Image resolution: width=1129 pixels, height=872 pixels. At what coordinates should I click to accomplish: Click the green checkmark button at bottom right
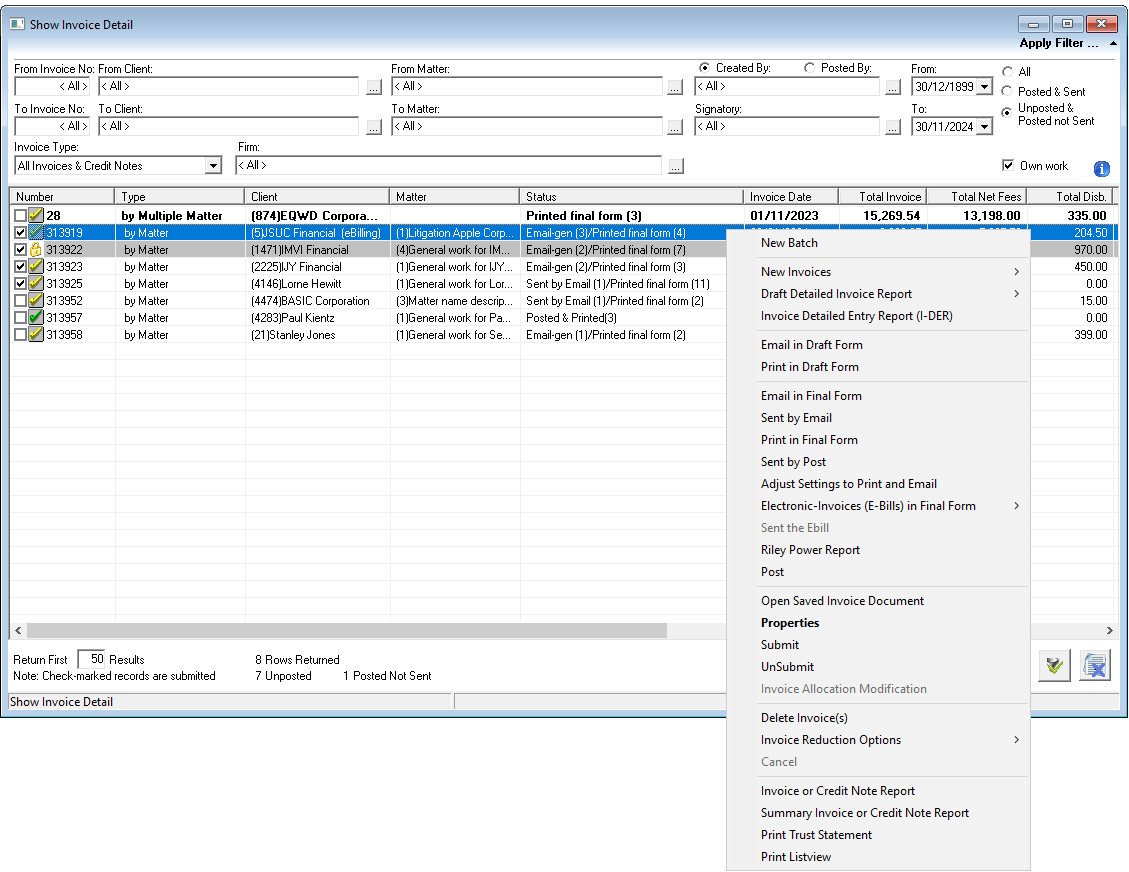(1055, 665)
